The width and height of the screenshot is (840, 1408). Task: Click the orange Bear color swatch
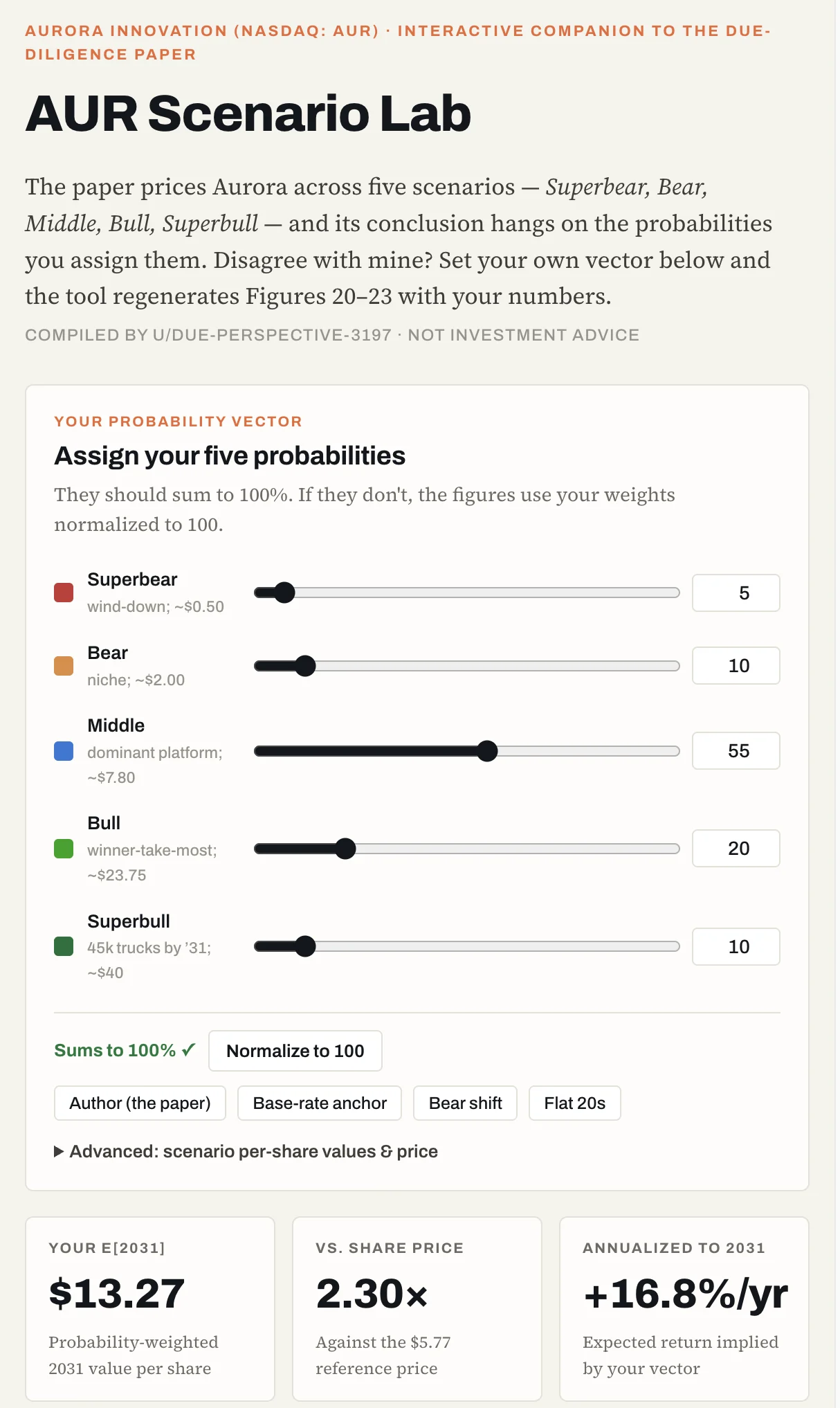[64, 666]
